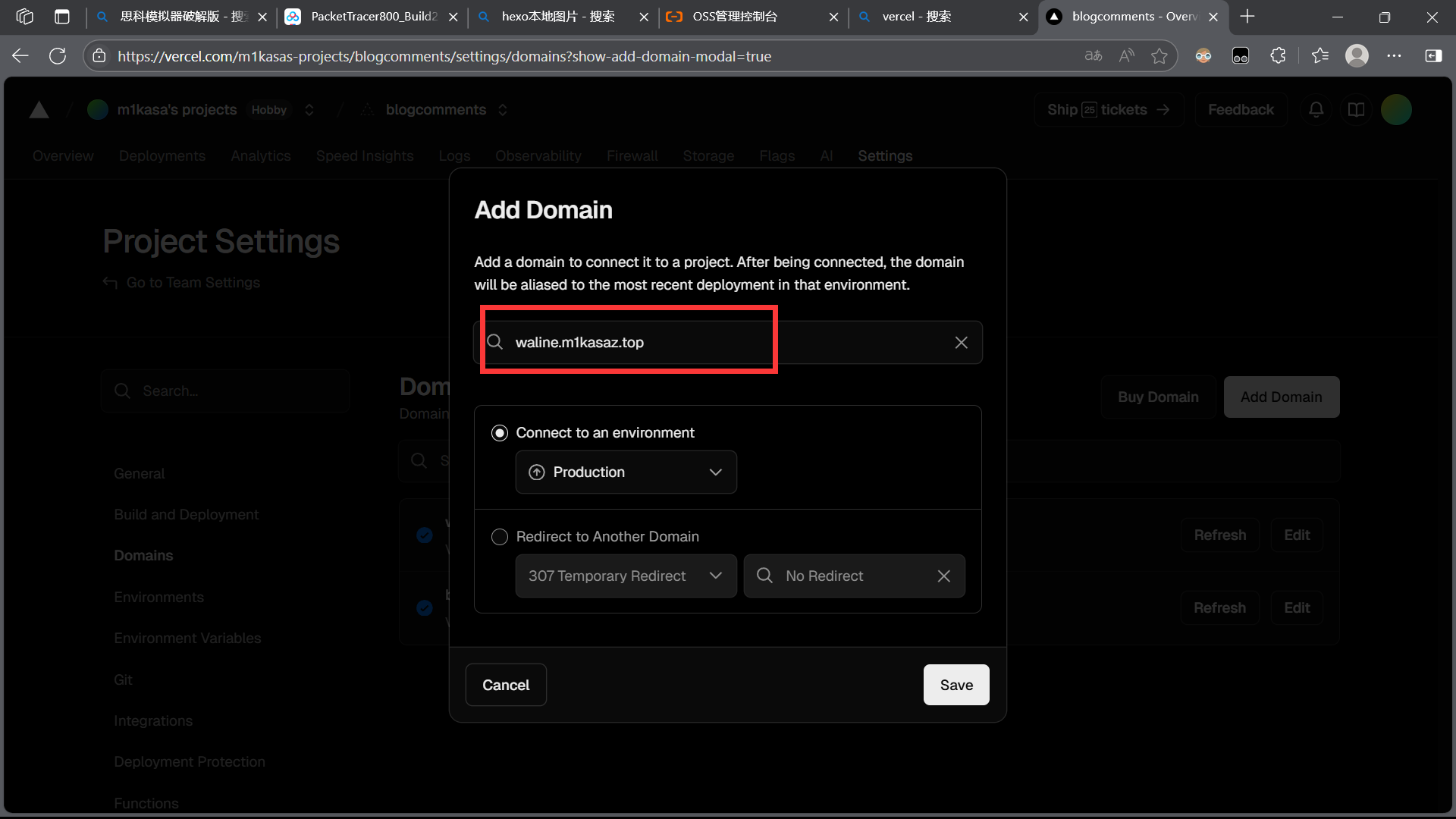This screenshot has width=1456, height=819.
Task: Open the tab actions menu icon
Action: [x=62, y=17]
